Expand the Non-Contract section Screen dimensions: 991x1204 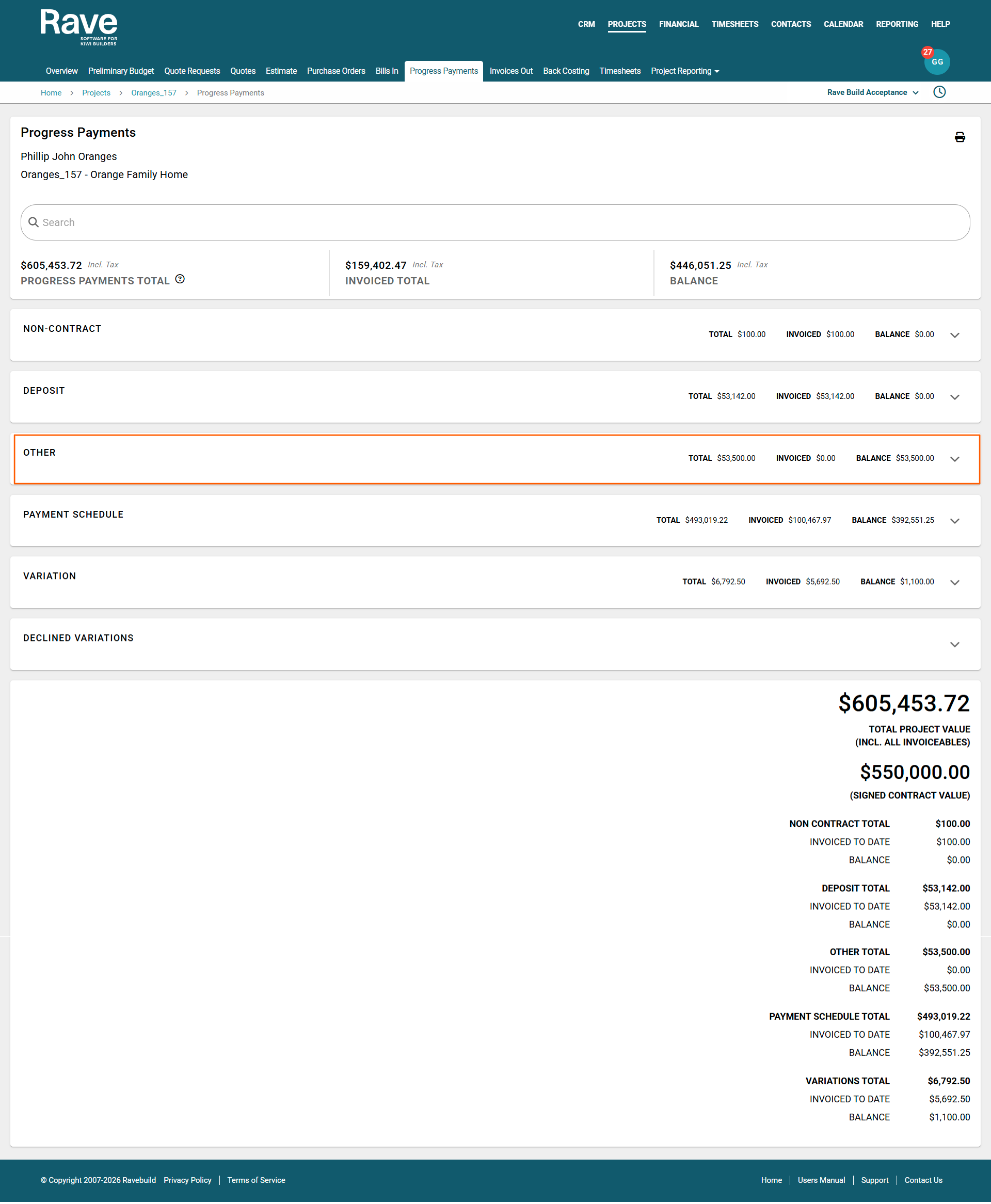coord(954,335)
